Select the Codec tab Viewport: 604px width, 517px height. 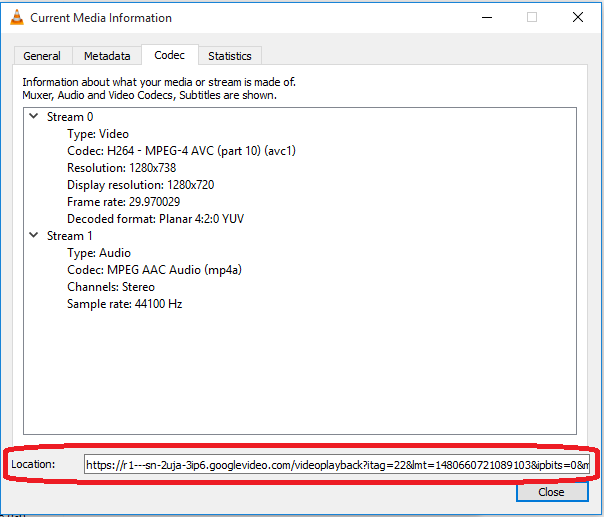click(x=169, y=55)
